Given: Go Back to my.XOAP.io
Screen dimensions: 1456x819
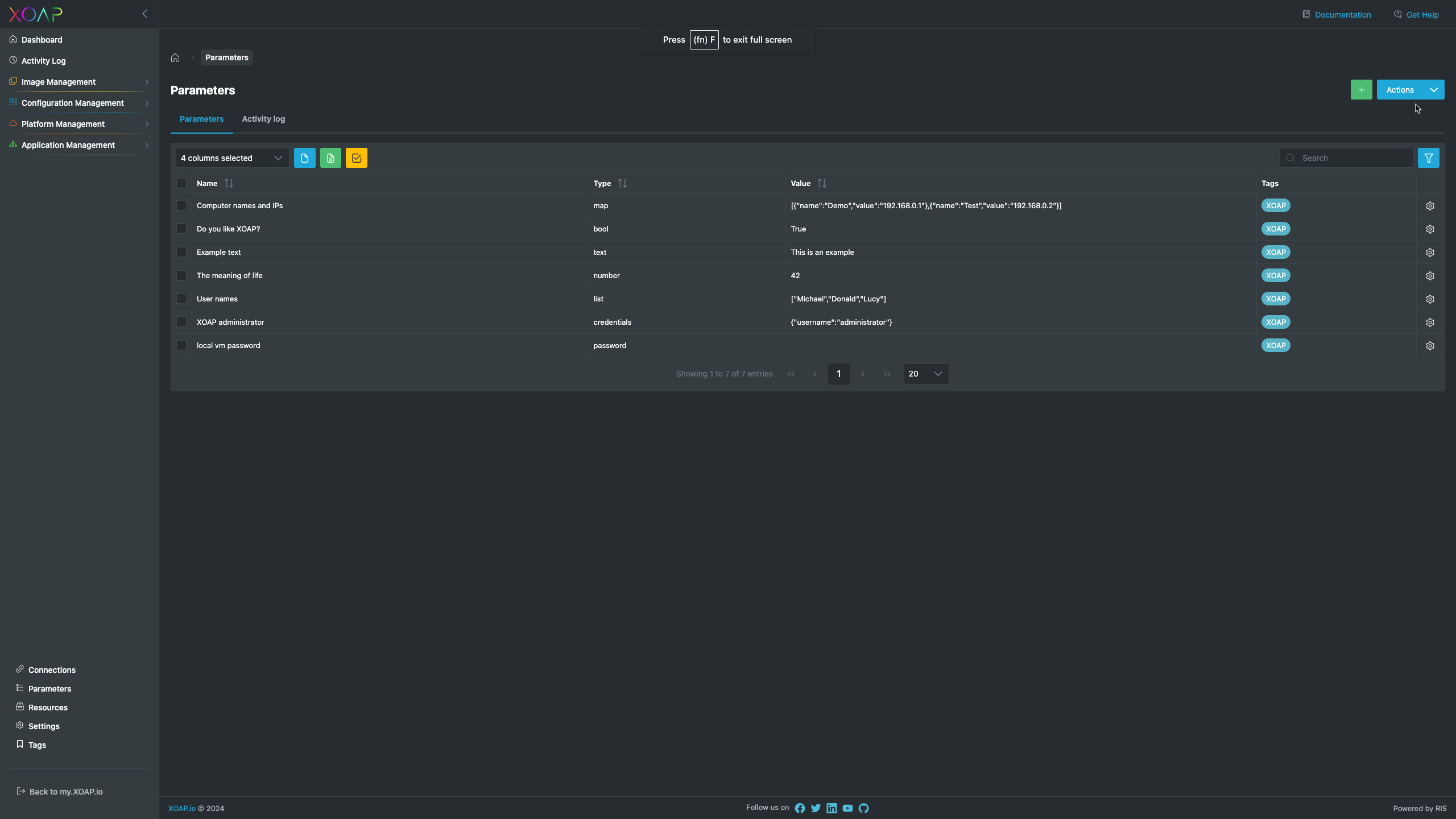Looking at the screenshot, I should [x=65, y=791].
